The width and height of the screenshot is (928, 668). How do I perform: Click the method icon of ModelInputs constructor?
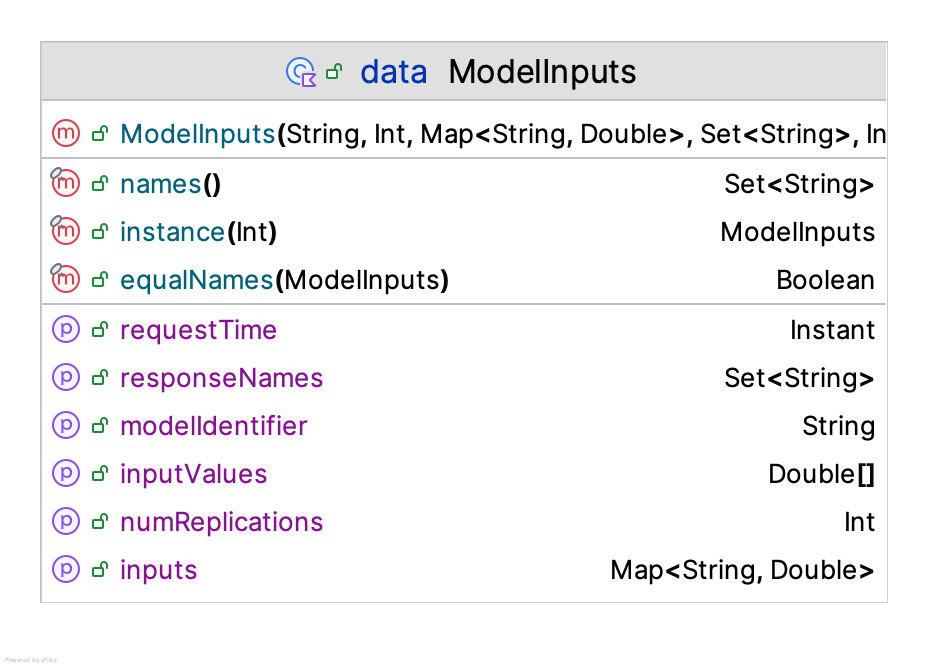pyautogui.click(x=66, y=133)
